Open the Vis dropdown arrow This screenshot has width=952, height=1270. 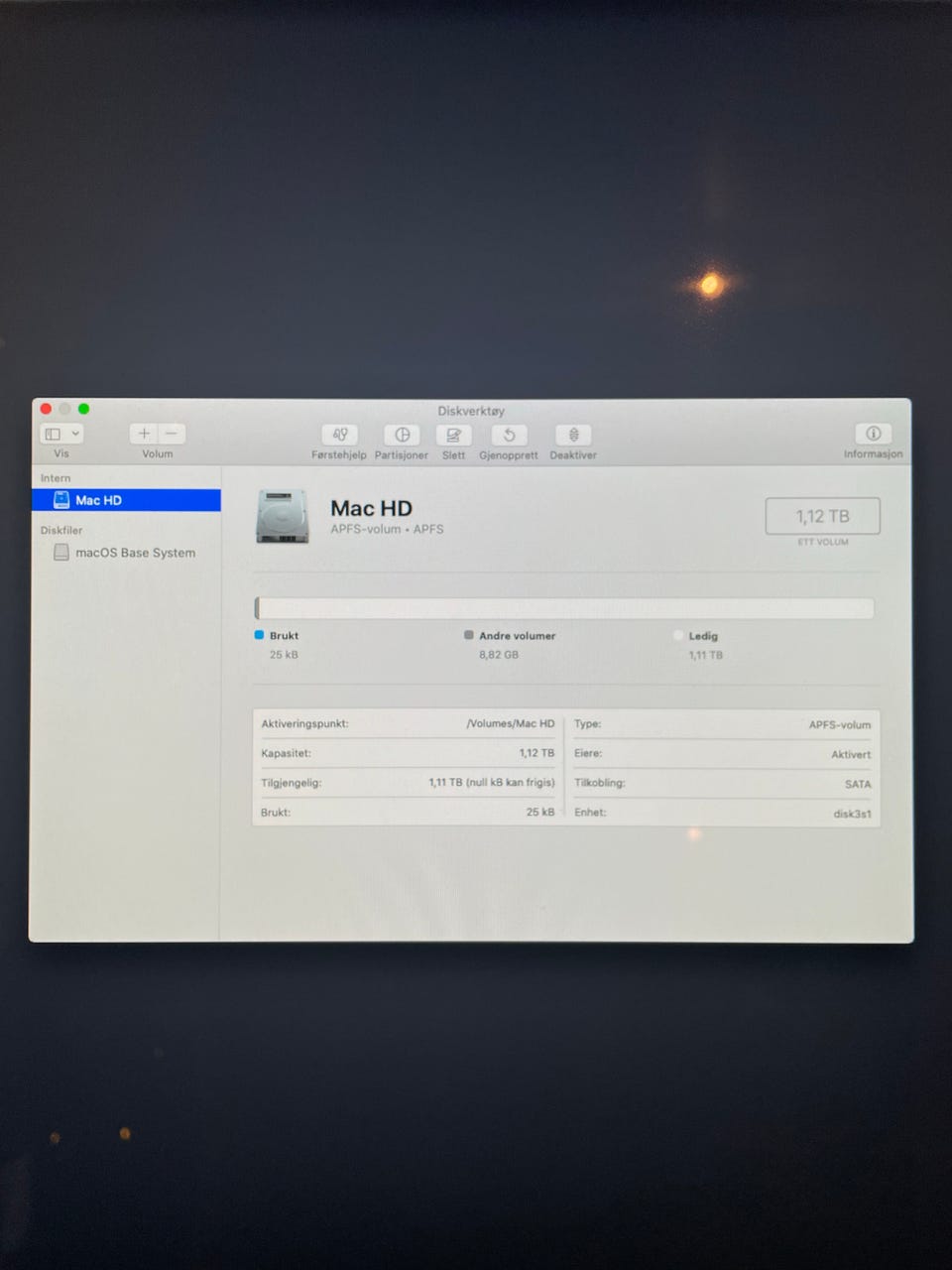(x=75, y=434)
